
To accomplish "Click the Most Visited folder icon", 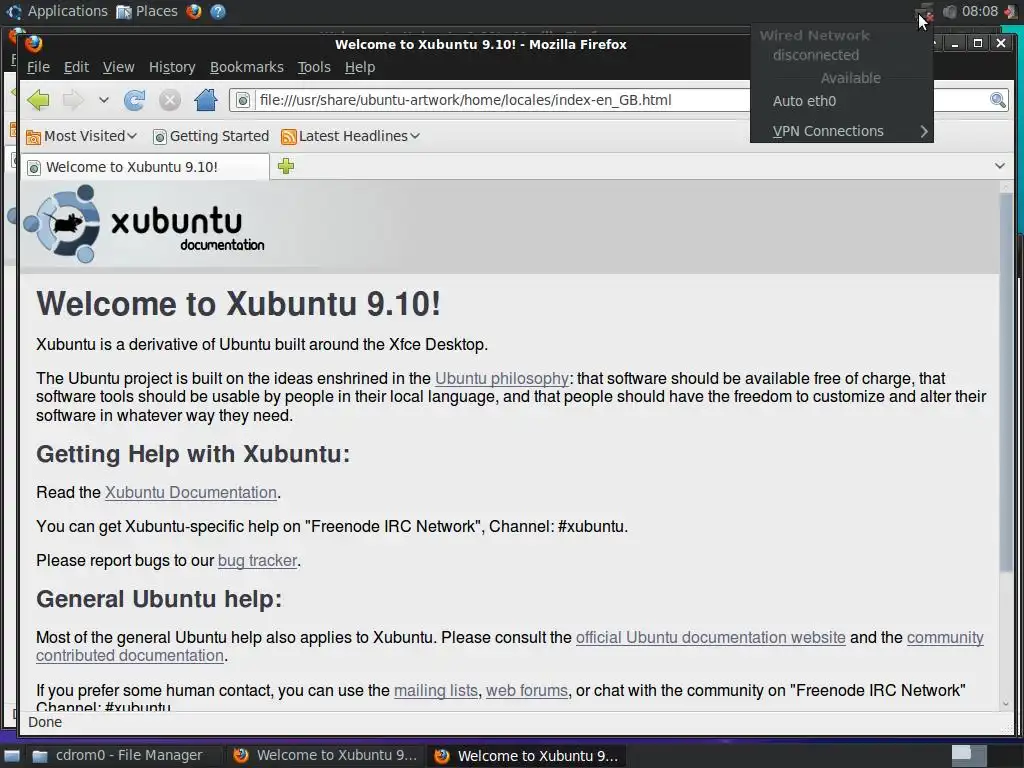I will [x=33, y=136].
